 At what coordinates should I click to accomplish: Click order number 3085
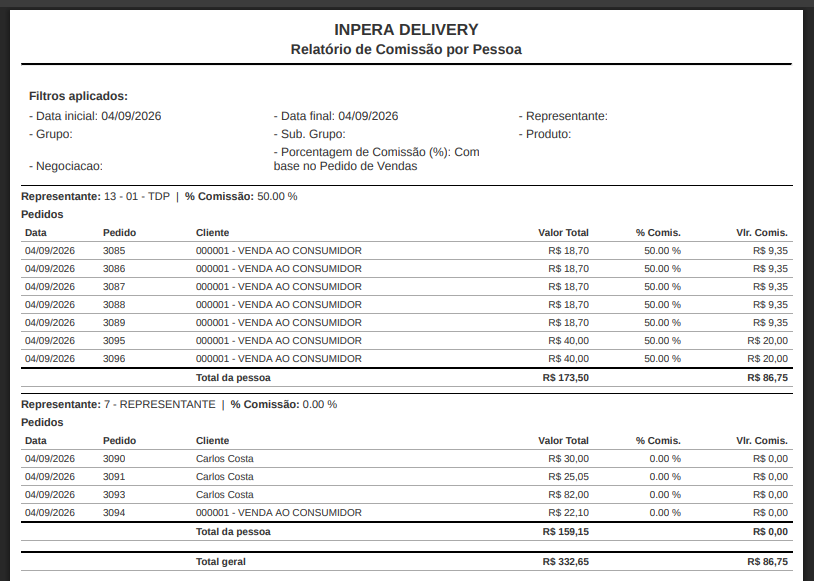[114, 251]
